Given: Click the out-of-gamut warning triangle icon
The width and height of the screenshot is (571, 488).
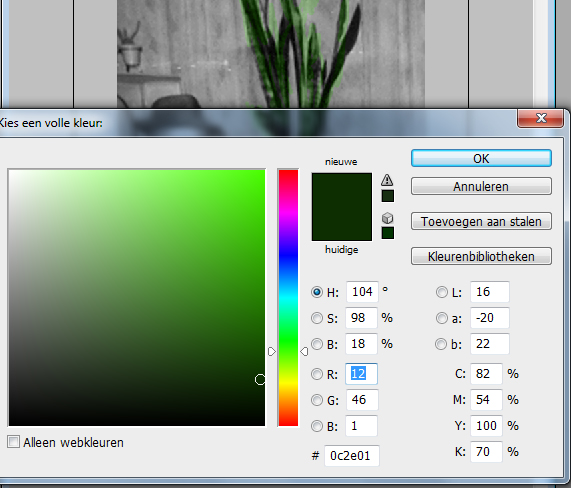Looking at the screenshot, I should pyautogui.click(x=387, y=180).
